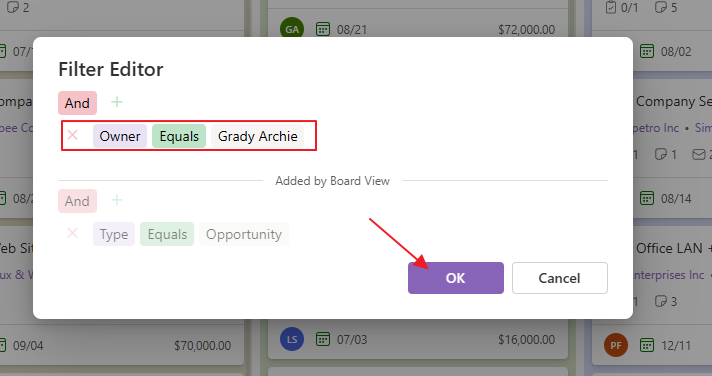712x376 pixels.
Task: Change the Owner field selector
Action: pyautogui.click(x=120, y=136)
